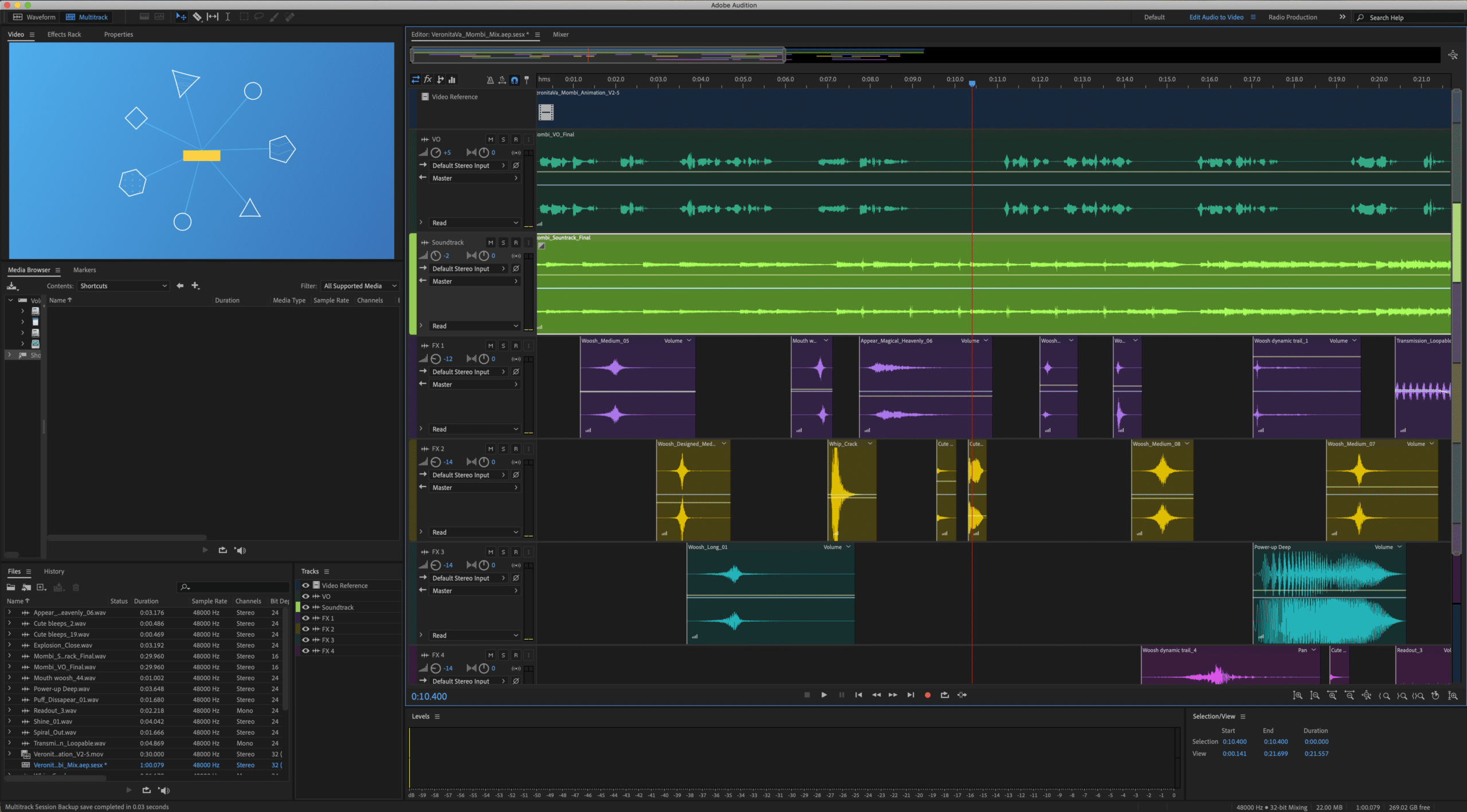Click the Zoom In horizontal icon

coord(1332,695)
